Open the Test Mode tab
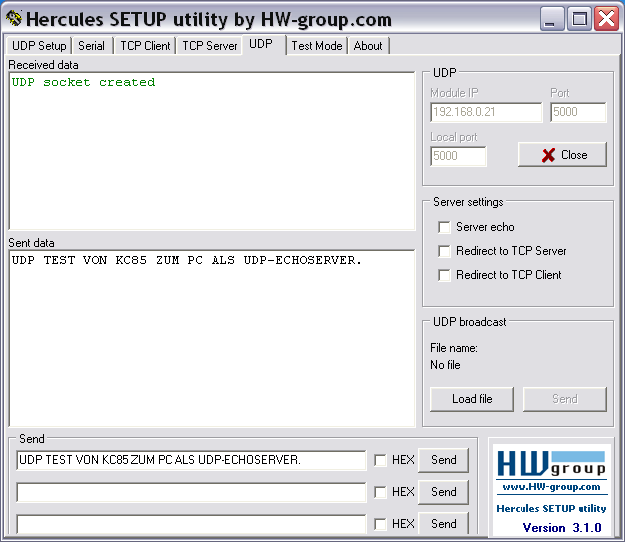The width and height of the screenshot is (625, 542). coord(317,46)
